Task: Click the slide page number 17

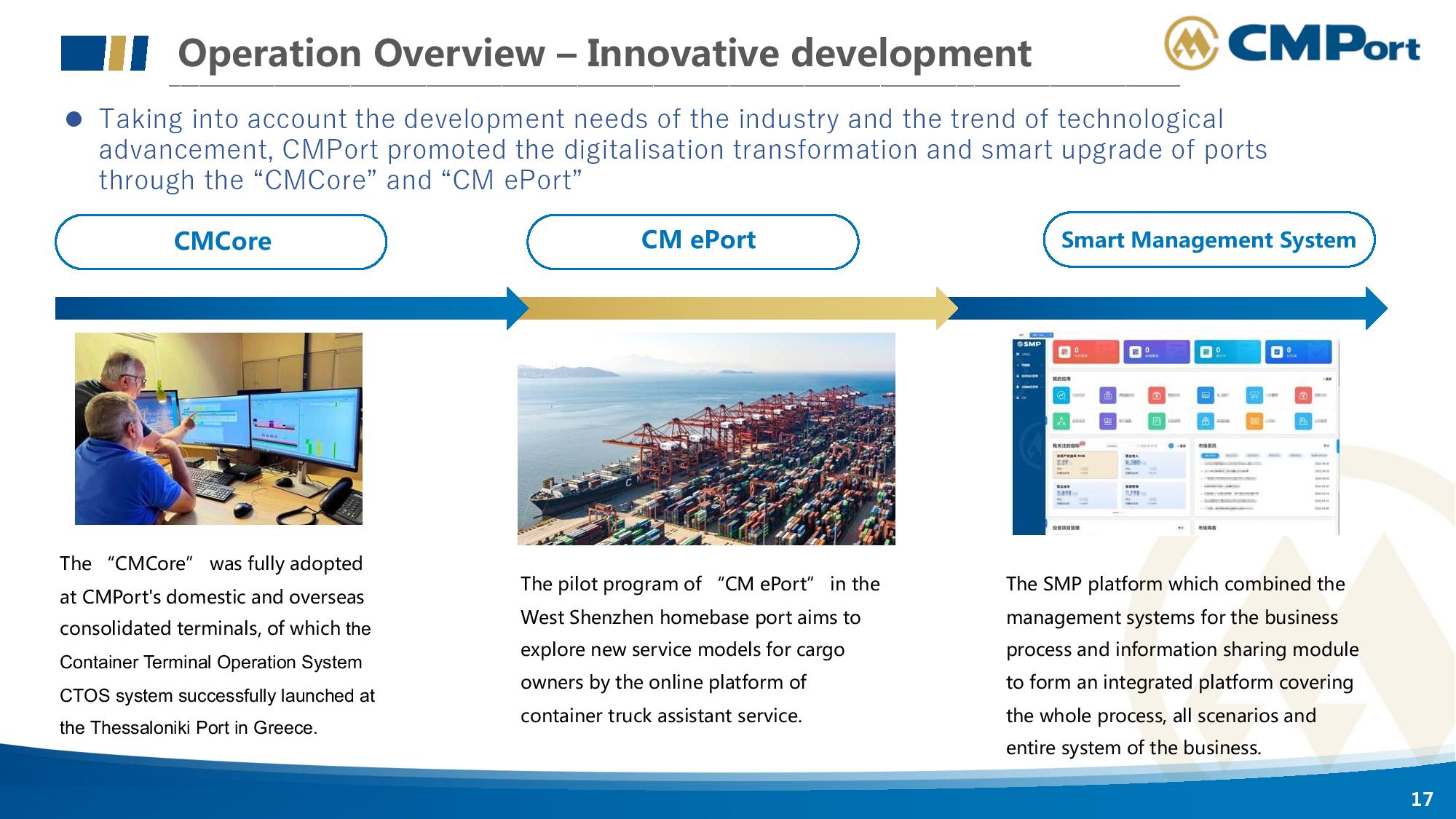Action: [1422, 799]
